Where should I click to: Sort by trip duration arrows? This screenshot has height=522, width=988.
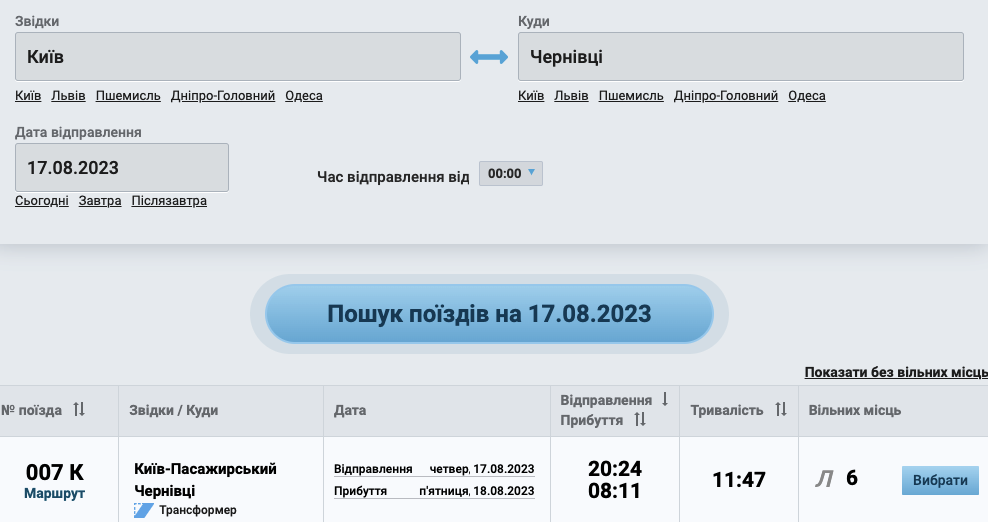781,410
